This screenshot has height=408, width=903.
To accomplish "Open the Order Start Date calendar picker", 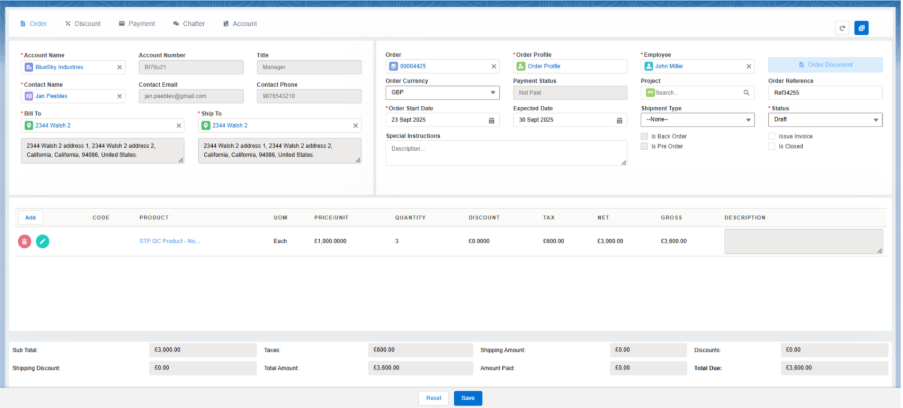I will [x=491, y=120].
